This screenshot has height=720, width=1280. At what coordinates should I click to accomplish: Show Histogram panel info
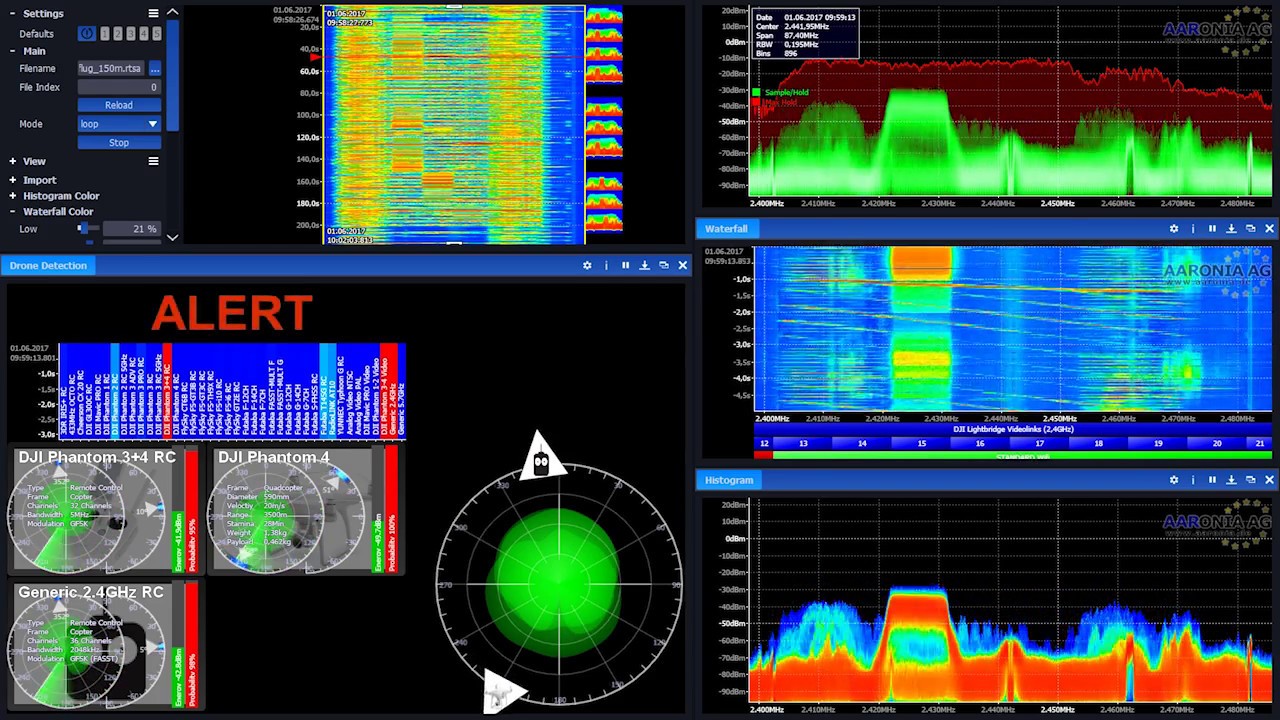point(1193,480)
